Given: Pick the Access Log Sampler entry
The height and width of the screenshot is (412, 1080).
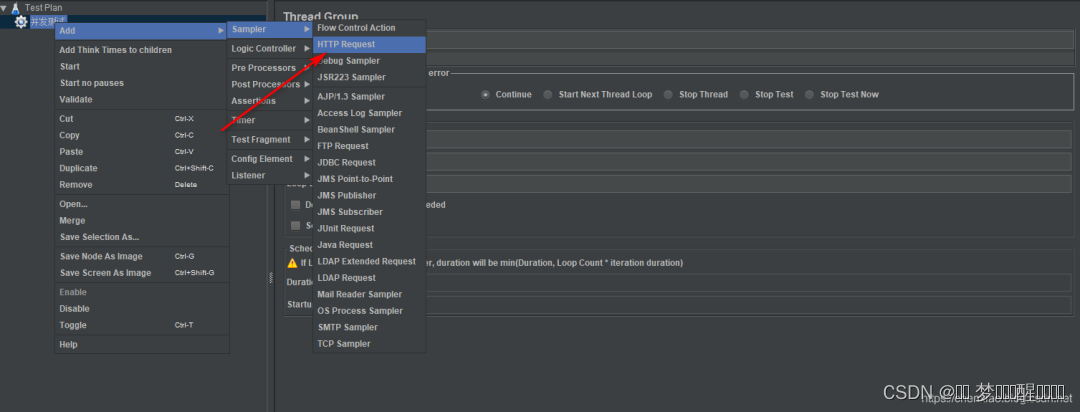Looking at the screenshot, I should click(369, 113).
